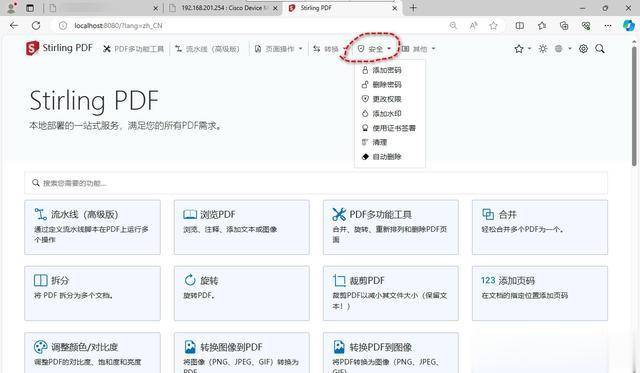Open the 调整颜色/对比度 card
This screenshot has height=373, width=640.
coord(92,353)
